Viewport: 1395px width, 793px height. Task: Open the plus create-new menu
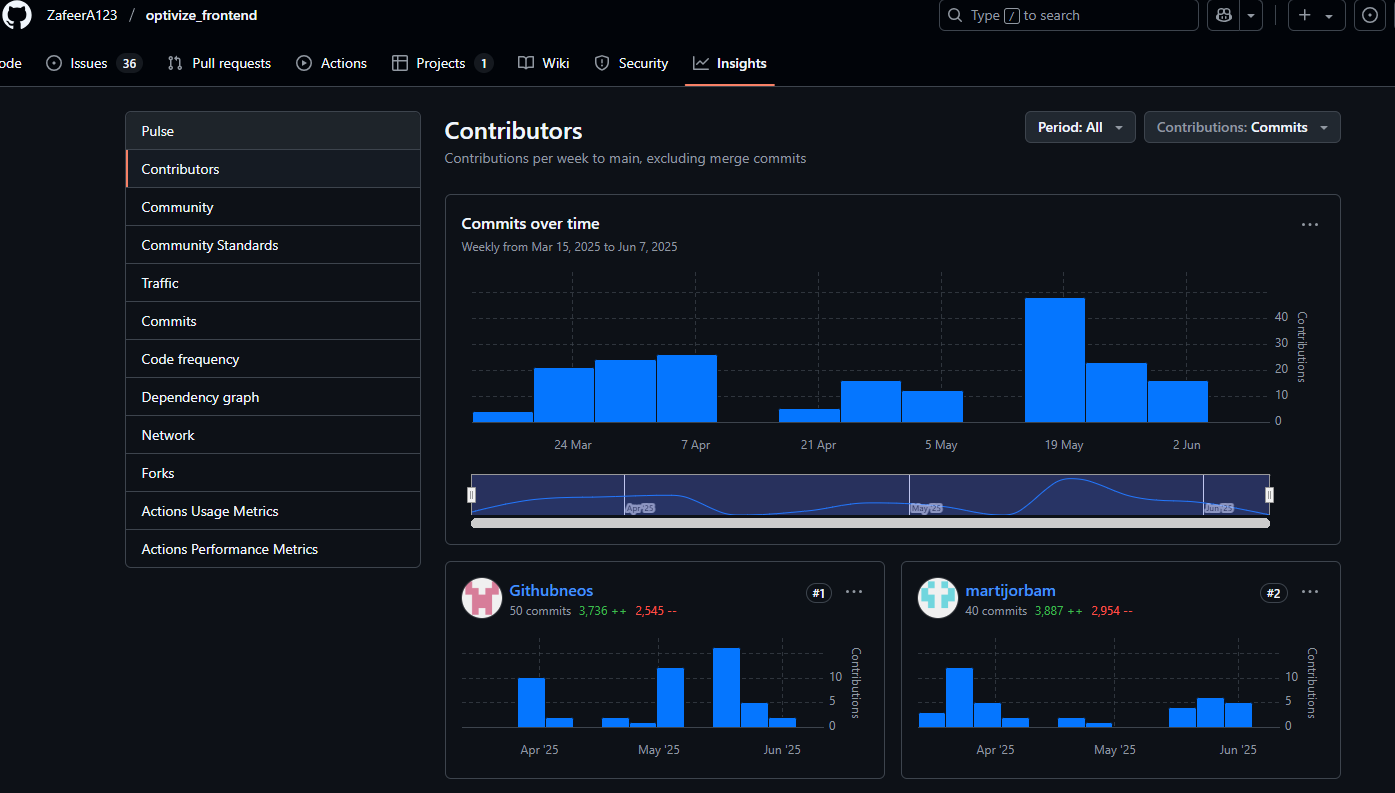[x=1316, y=15]
